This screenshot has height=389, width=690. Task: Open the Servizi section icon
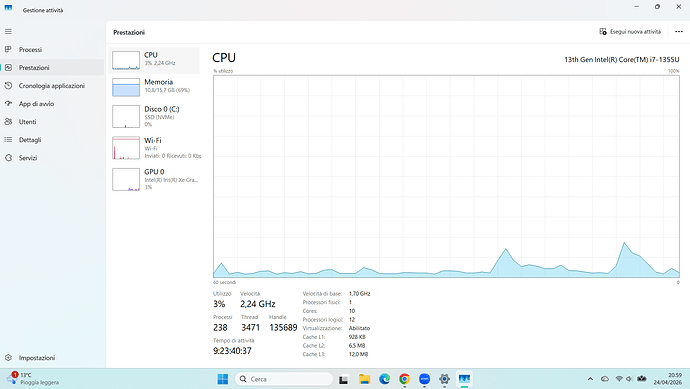(x=8, y=158)
